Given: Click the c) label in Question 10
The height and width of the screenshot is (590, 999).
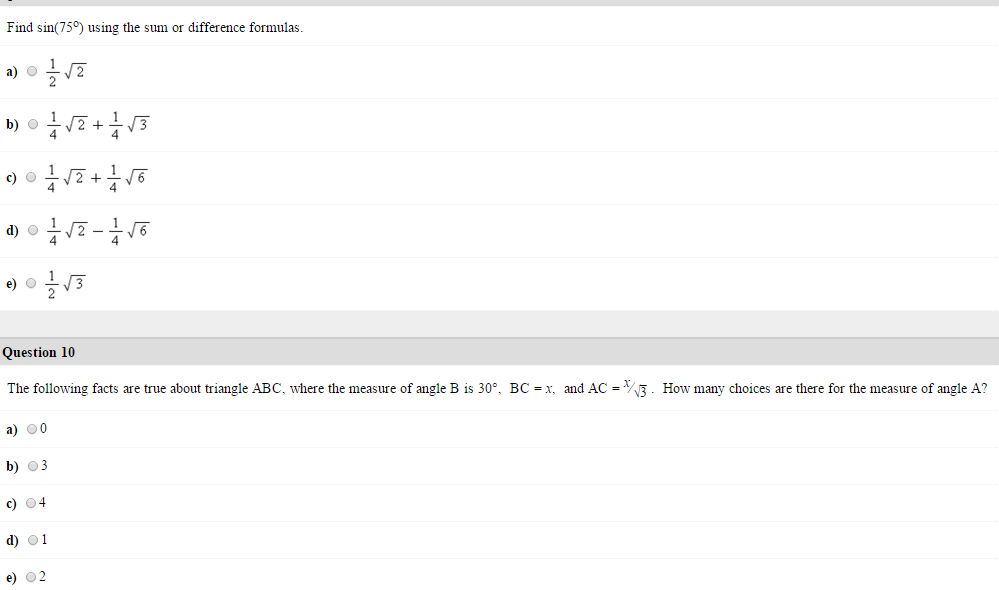Looking at the screenshot, I should (x=10, y=502).
